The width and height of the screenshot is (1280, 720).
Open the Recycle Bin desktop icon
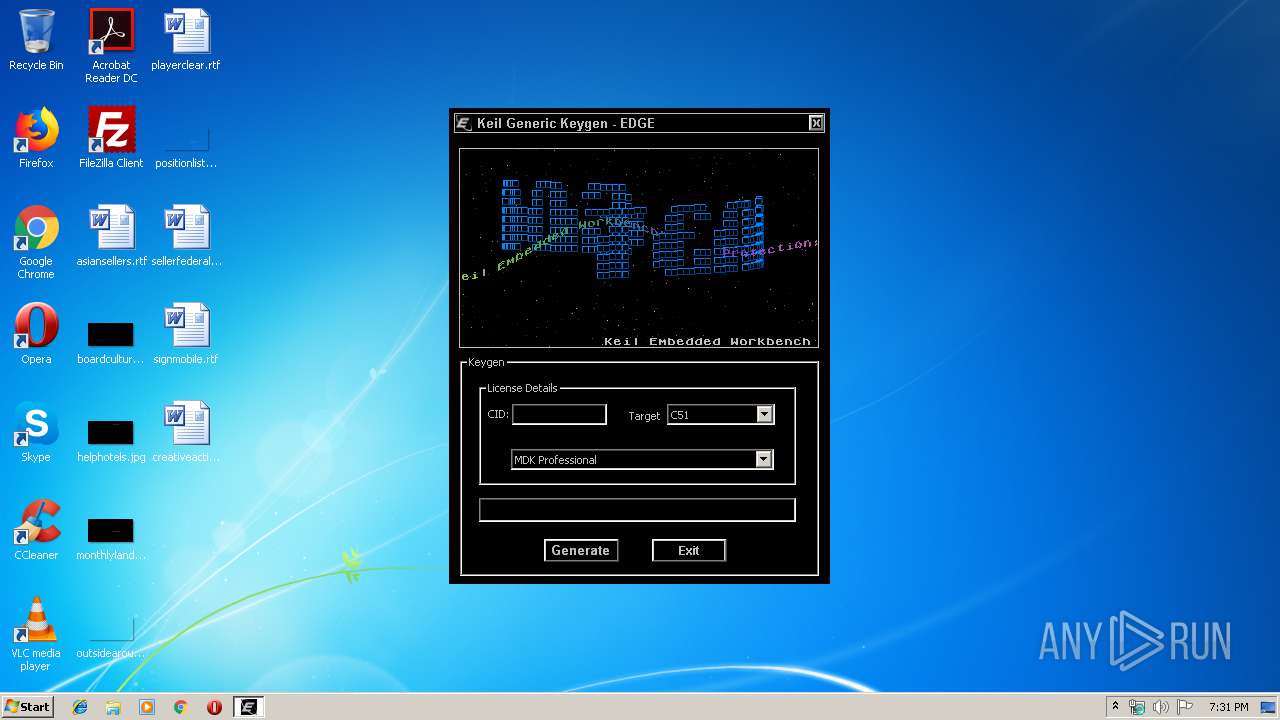(x=36, y=41)
